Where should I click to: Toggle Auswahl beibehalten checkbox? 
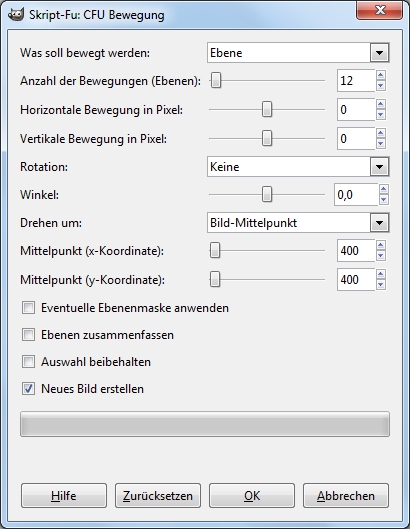point(28,362)
